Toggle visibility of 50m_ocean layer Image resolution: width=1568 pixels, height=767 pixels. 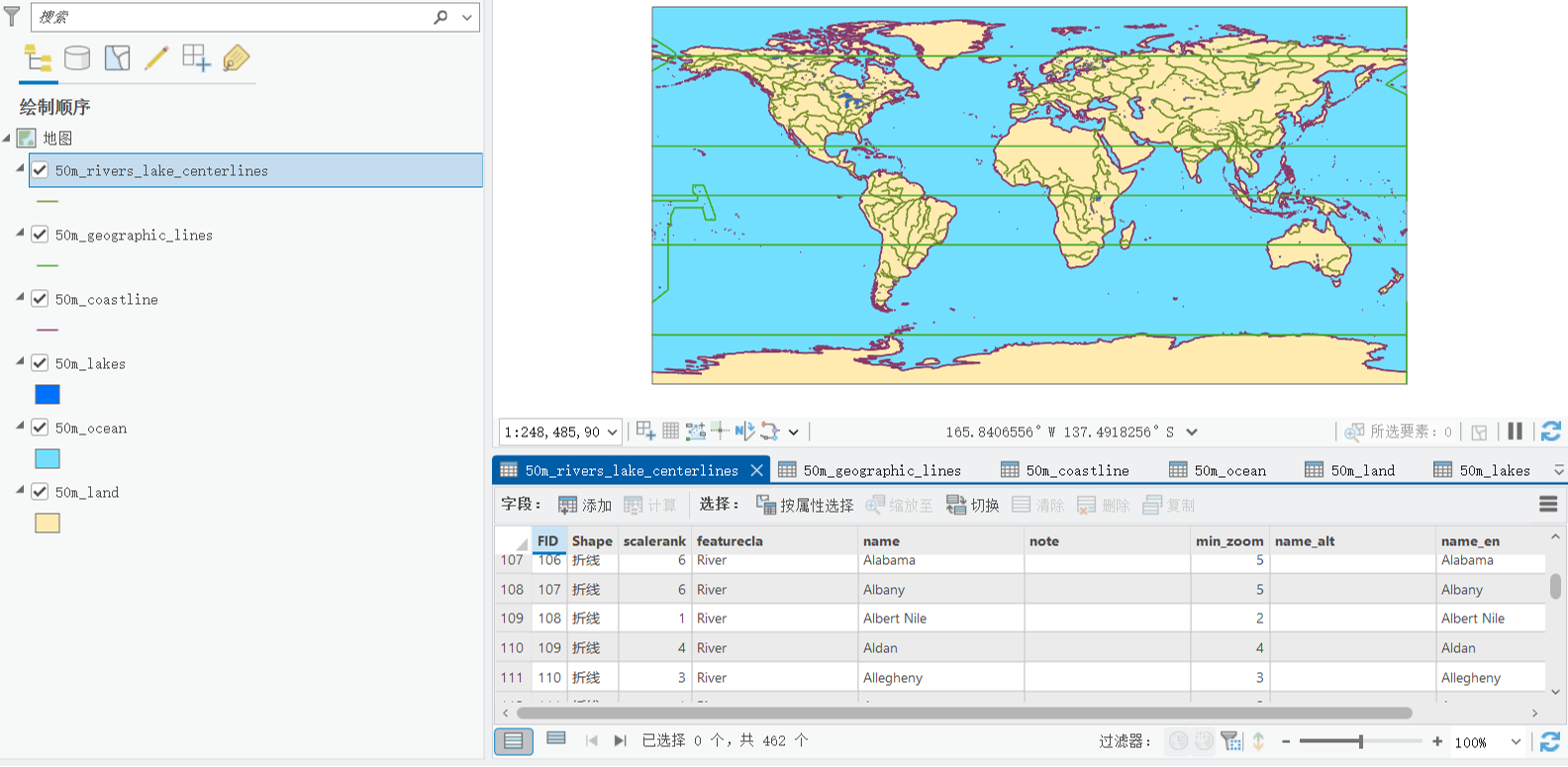pyautogui.click(x=40, y=428)
